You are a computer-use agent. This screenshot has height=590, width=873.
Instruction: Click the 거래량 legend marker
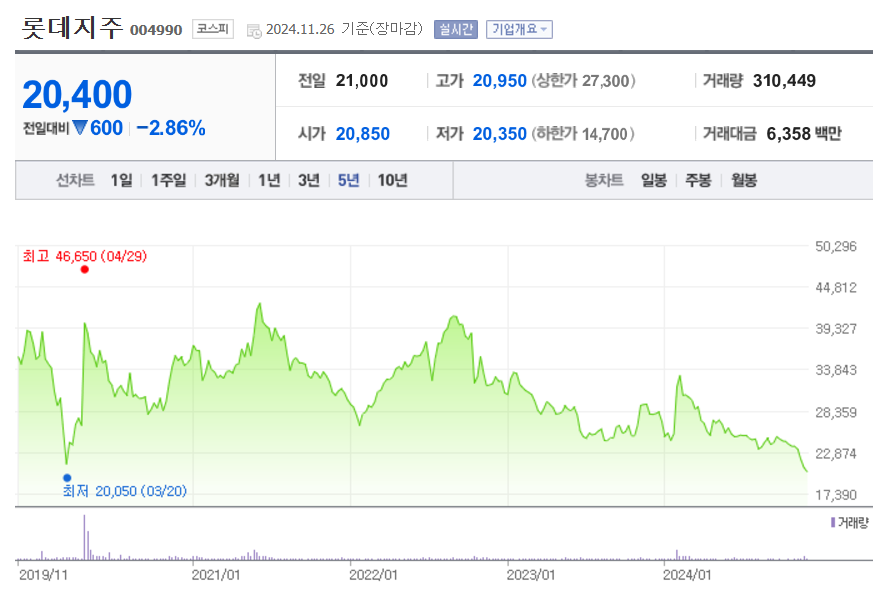(833, 522)
